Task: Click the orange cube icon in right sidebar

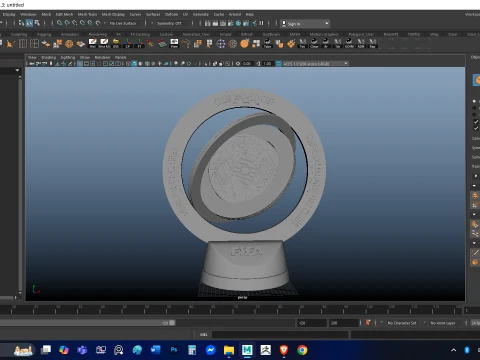Action: (x=477, y=80)
